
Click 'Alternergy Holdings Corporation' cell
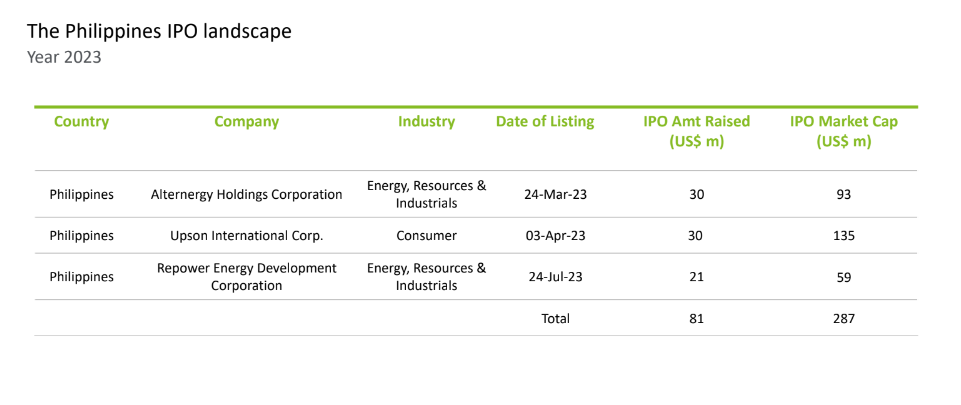pyautogui.click(x=246, y=195)
